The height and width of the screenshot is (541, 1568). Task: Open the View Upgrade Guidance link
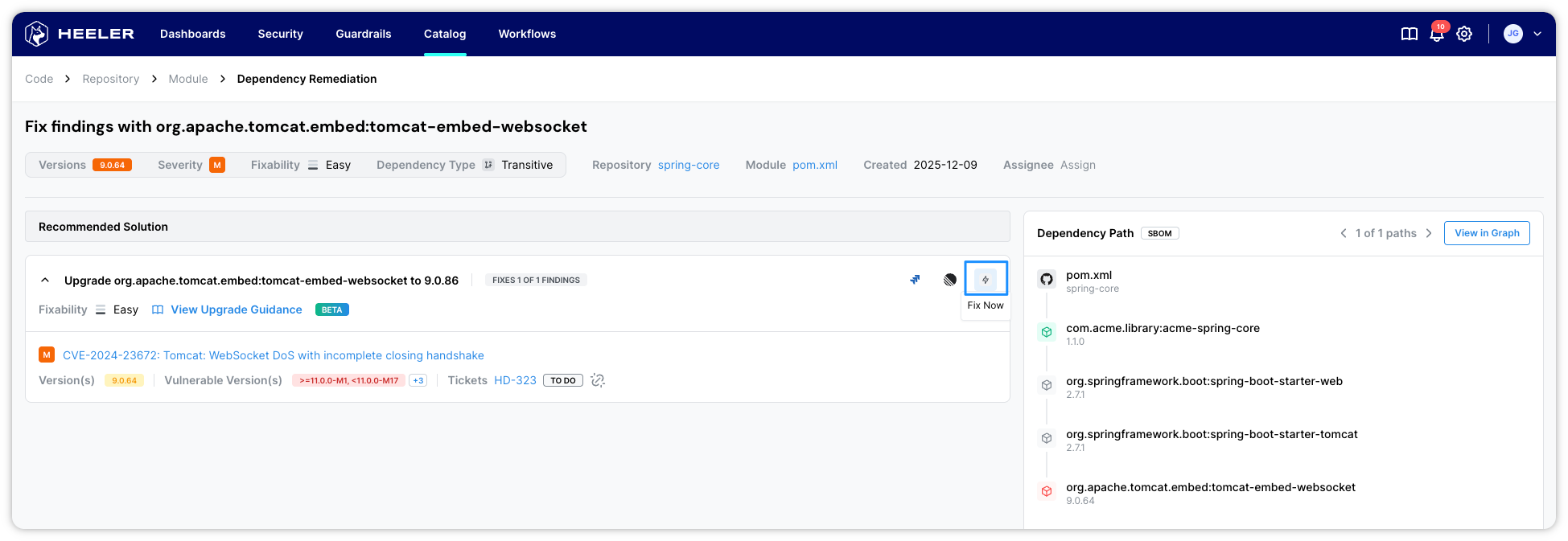pos(236,309)
